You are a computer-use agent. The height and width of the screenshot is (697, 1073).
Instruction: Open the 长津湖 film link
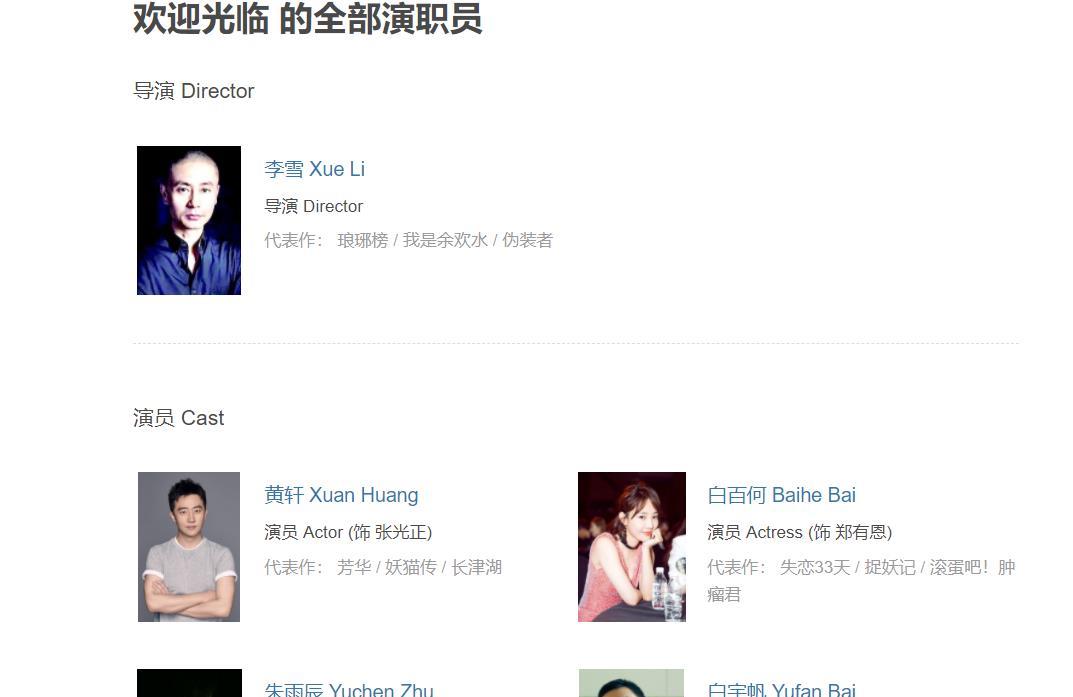tap(476, 567)
